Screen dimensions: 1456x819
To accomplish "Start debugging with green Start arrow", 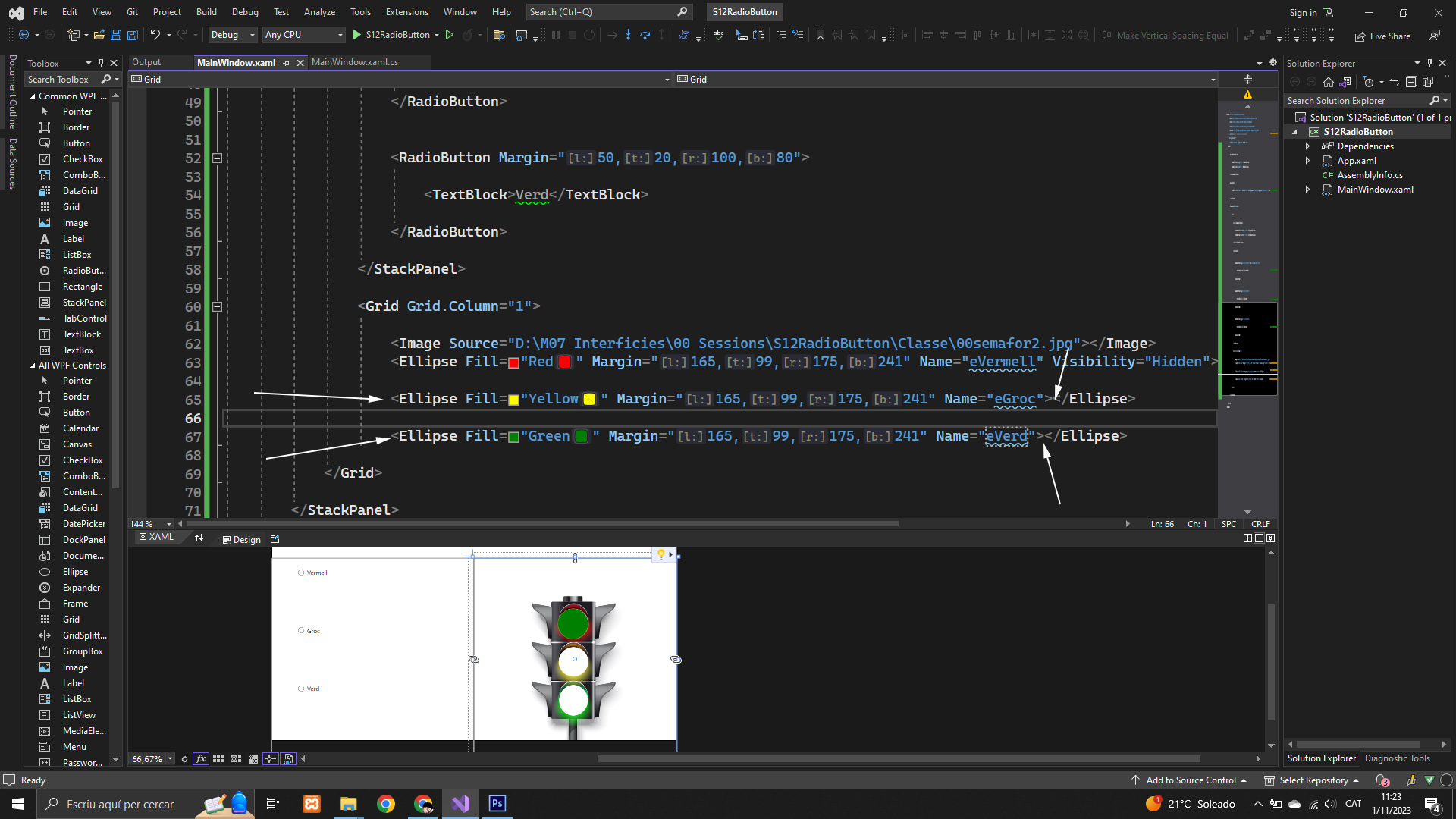I will coord(357,35).
